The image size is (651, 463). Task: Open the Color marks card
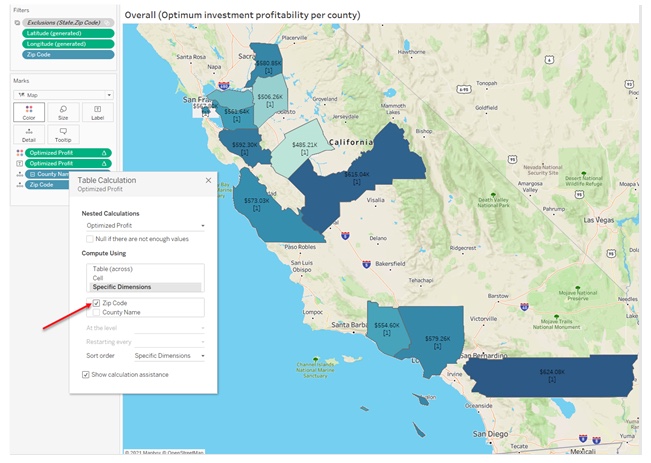coord(29,113)
